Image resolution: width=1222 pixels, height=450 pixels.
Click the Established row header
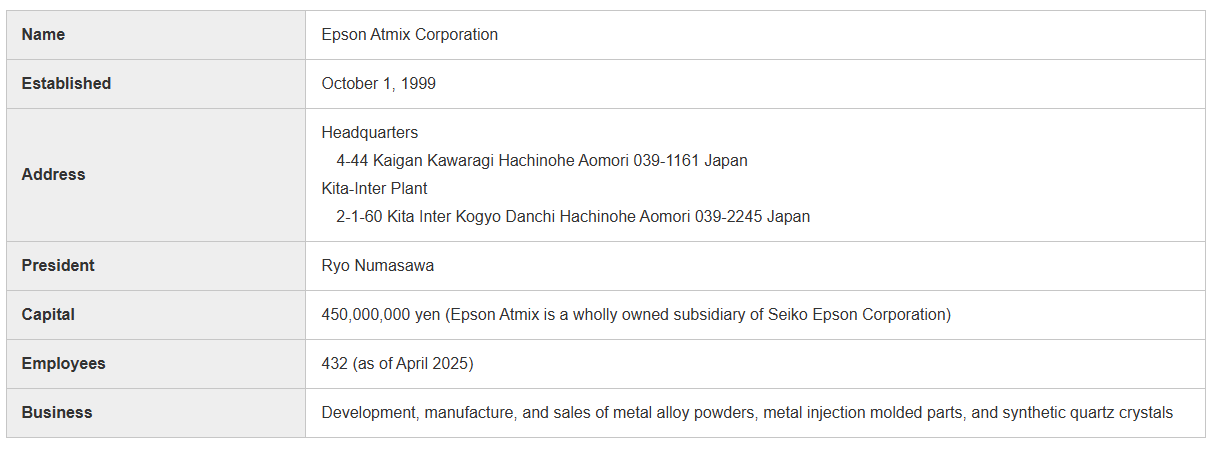click(x=66, y=84)
